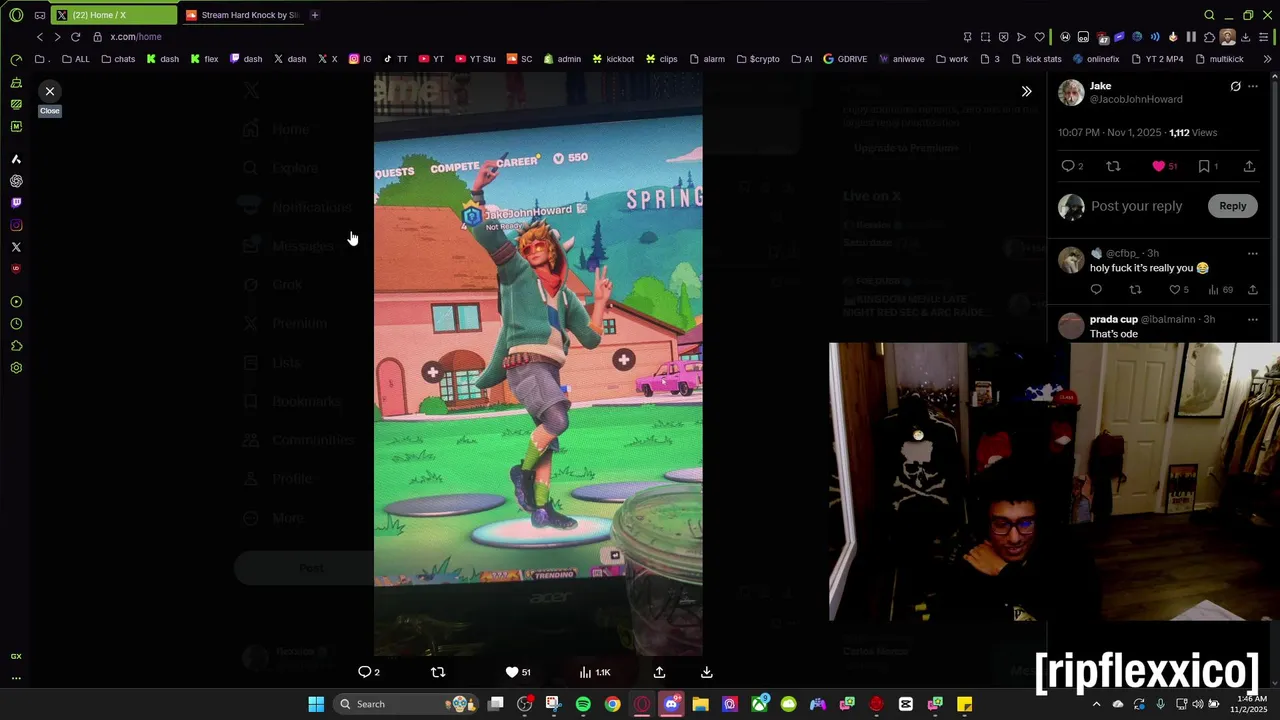
Task: Toggle the bookmark on Jake's post
Action: coord(1204,166)
